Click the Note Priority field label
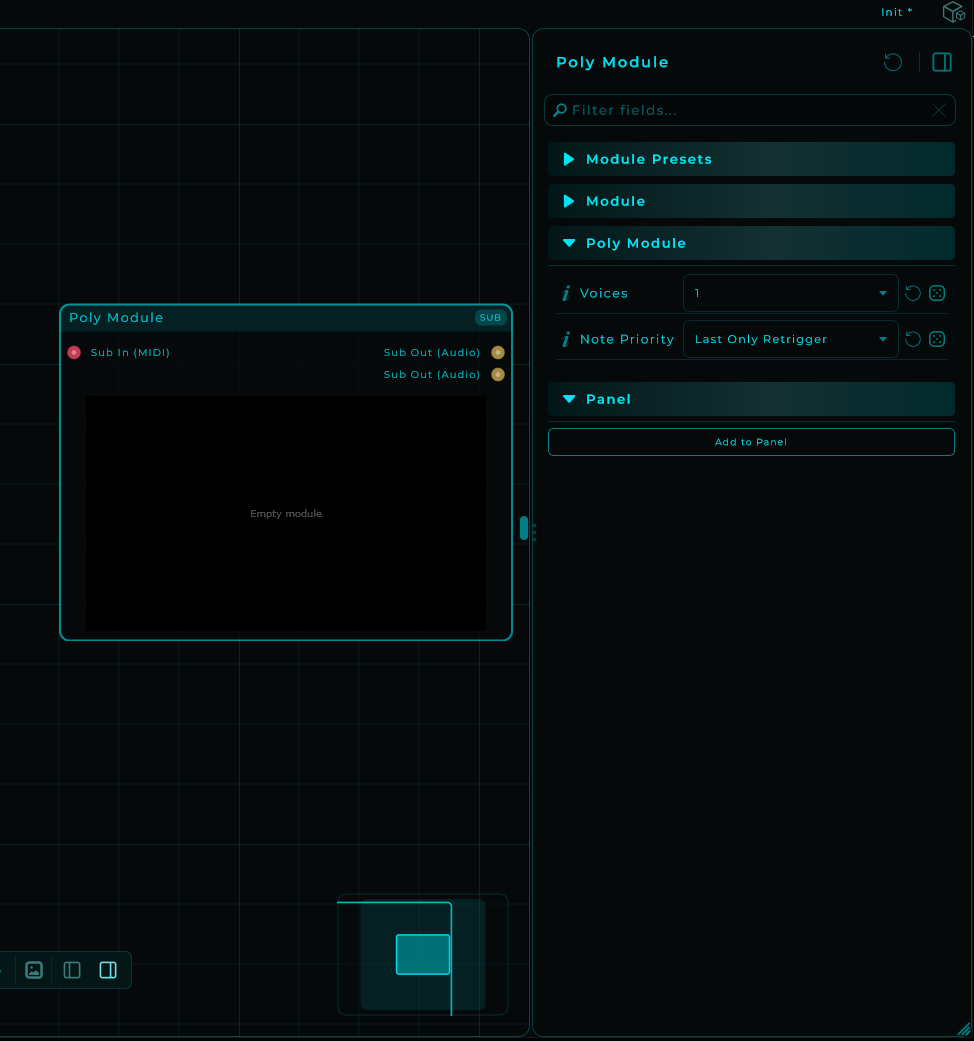The width and height of the screenshot is (974, 1041). click(627, 339)
